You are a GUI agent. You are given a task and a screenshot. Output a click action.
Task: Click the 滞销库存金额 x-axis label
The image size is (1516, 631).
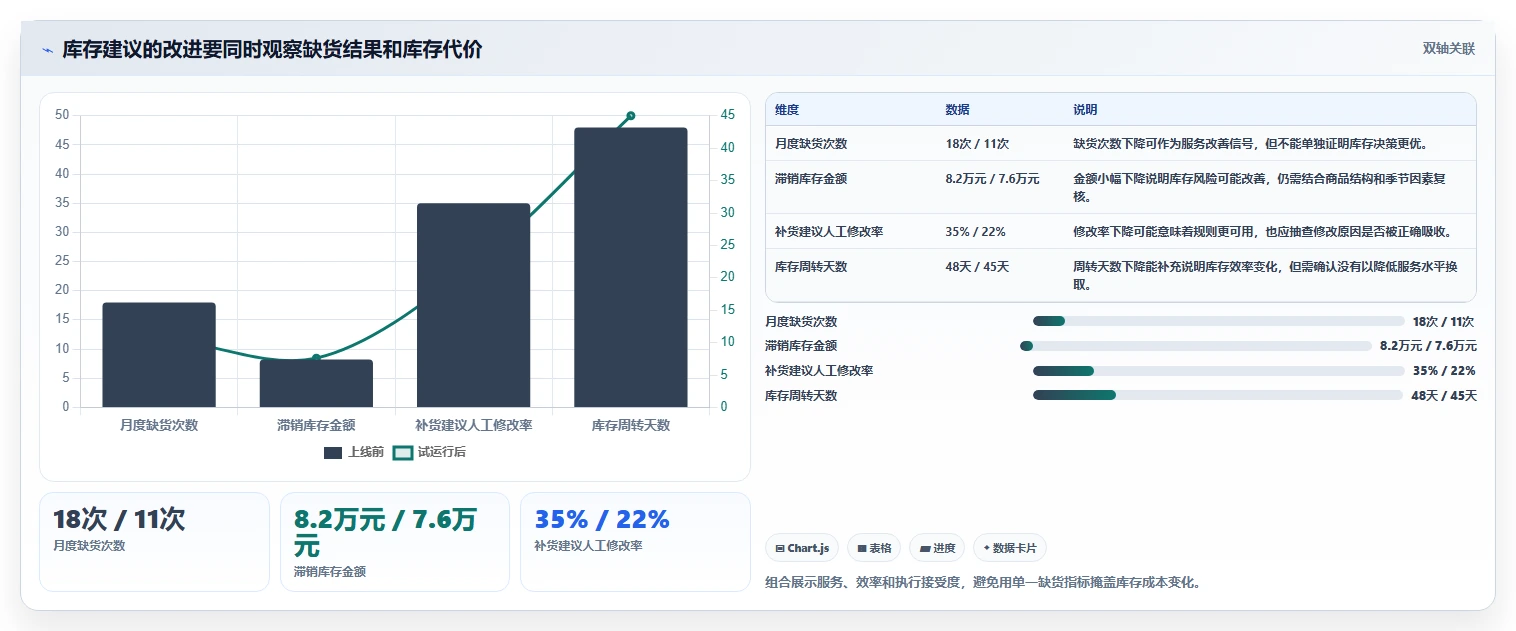[x=316, y=425]
